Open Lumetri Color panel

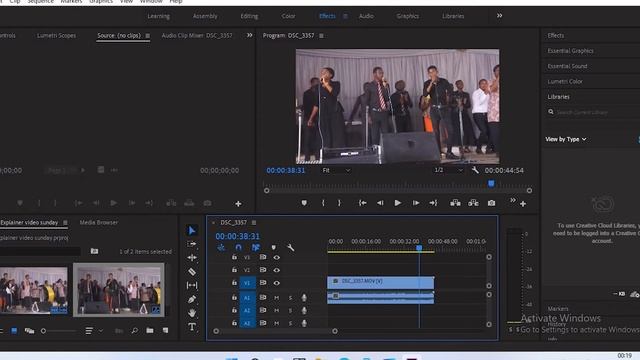565,82
